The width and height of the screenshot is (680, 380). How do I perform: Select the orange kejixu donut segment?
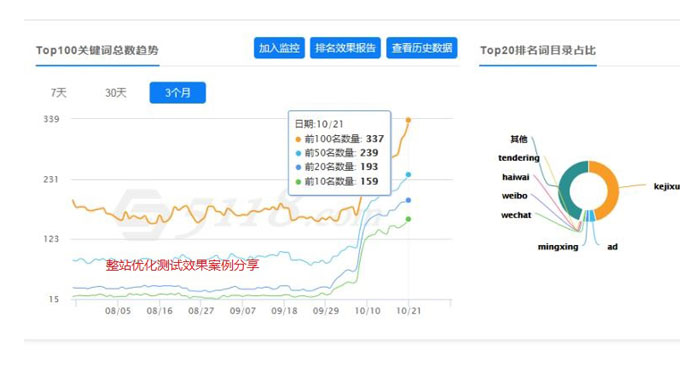(x=612, y=189)
